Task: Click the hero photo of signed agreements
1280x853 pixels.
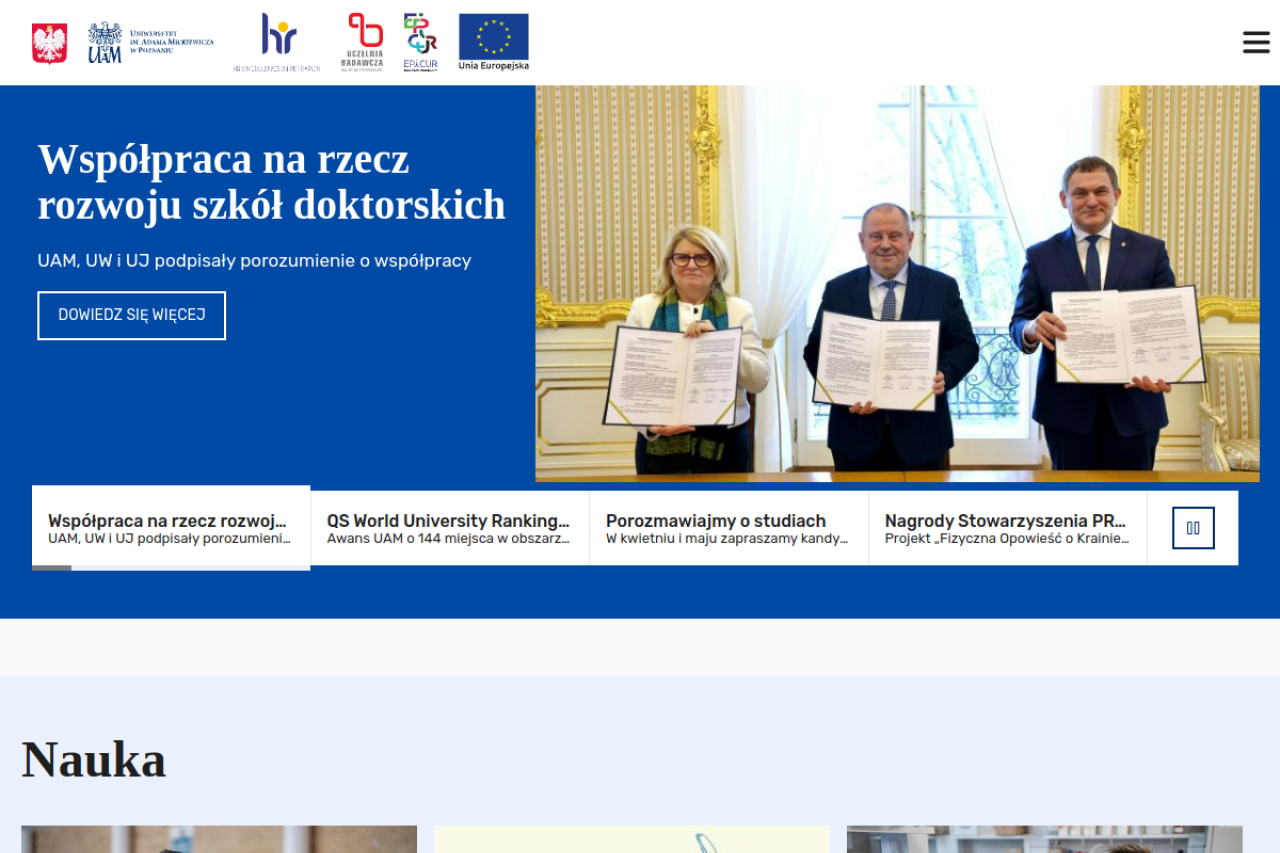Action: pos(897,283)
